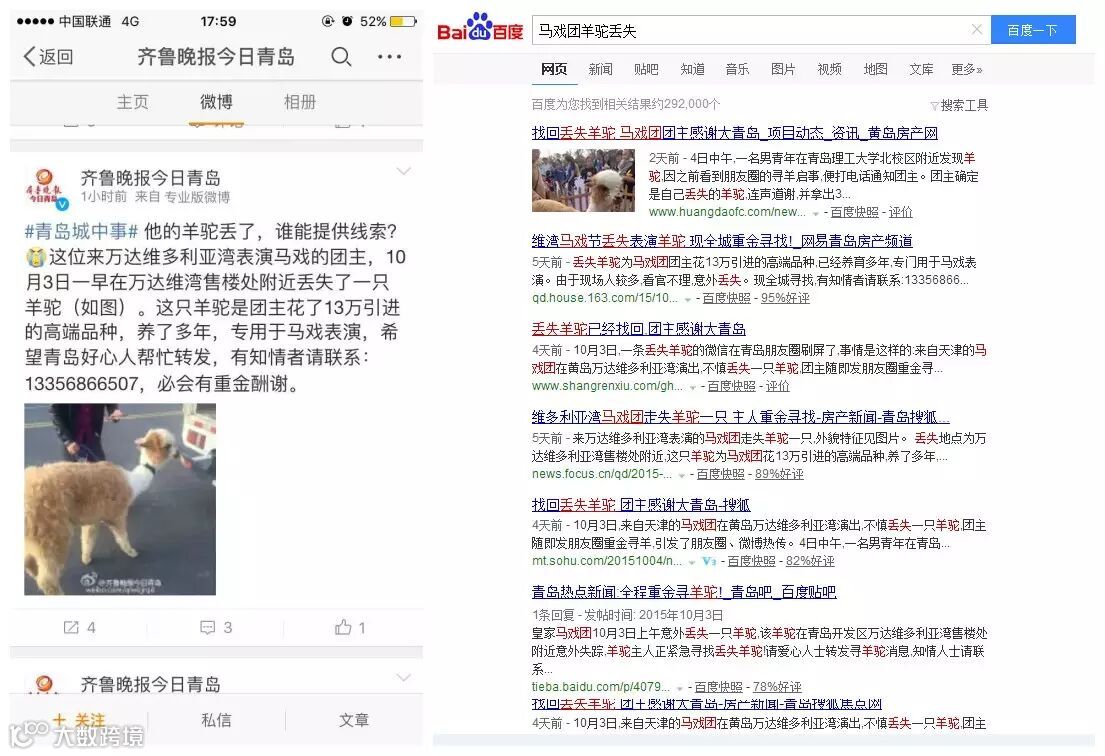
Task: Open result 维湾马戏节丢失表演羊驼 现全城重金寻找
Action: pyautogui.click(x=722, y=241)
